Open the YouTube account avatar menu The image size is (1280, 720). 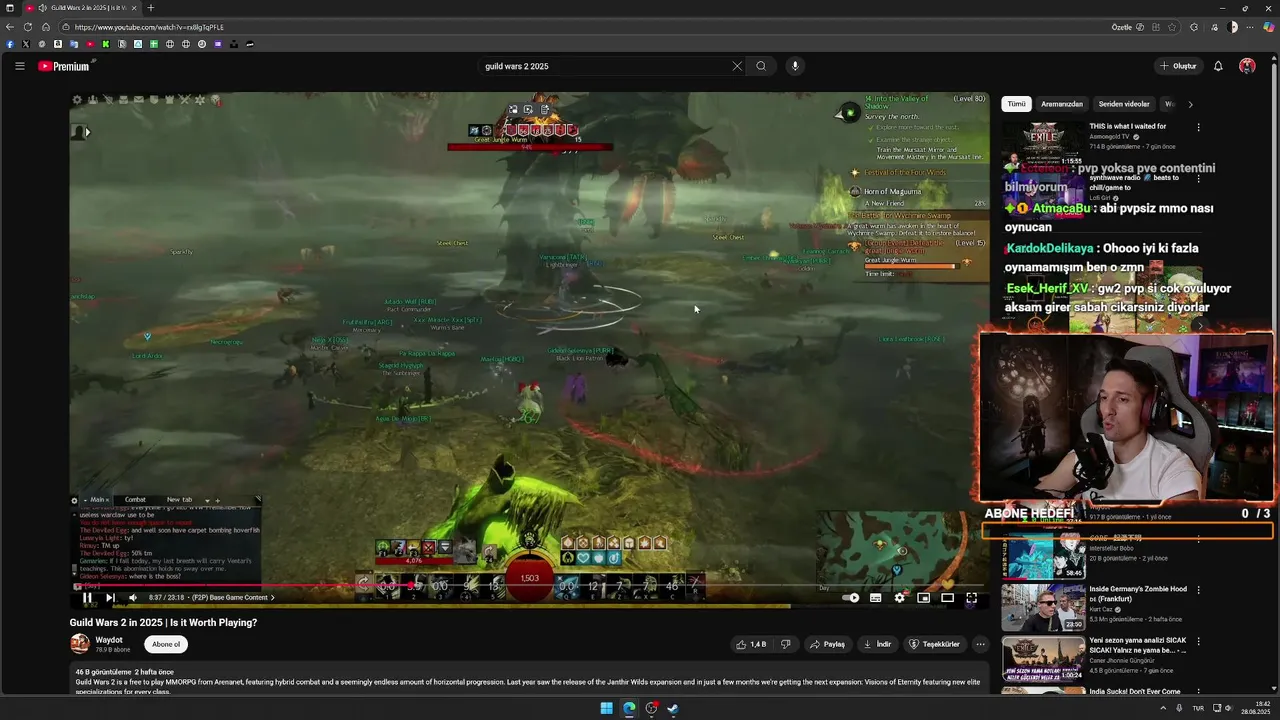pos(1247,66)
